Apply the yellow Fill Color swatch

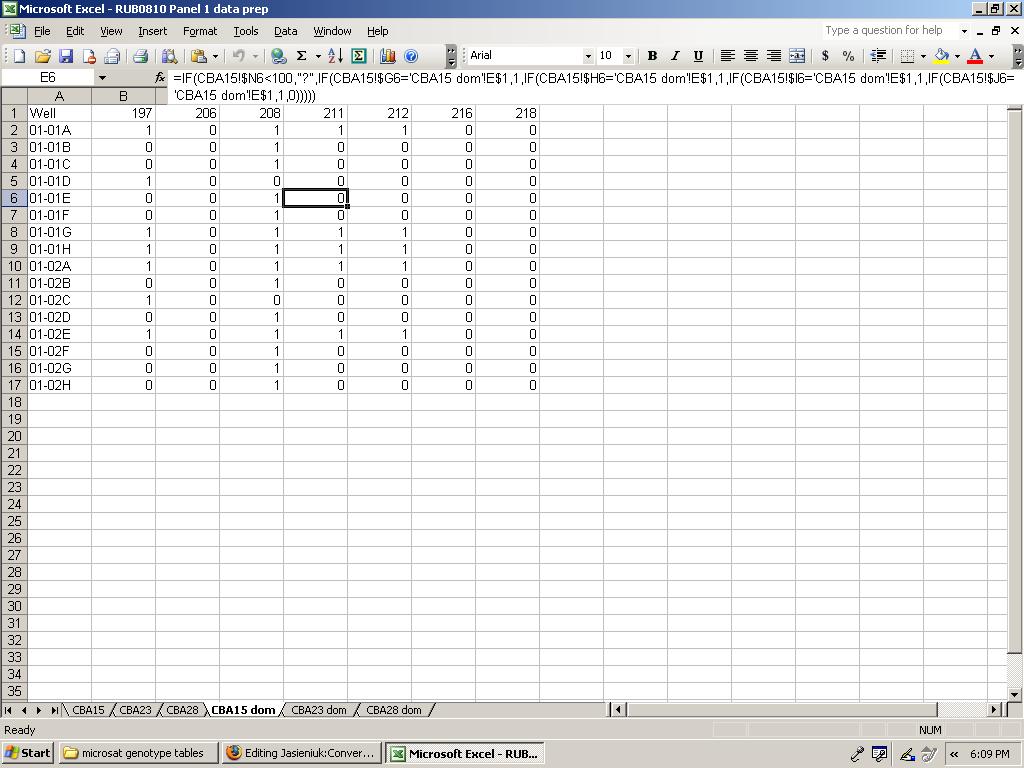point(941,56)
